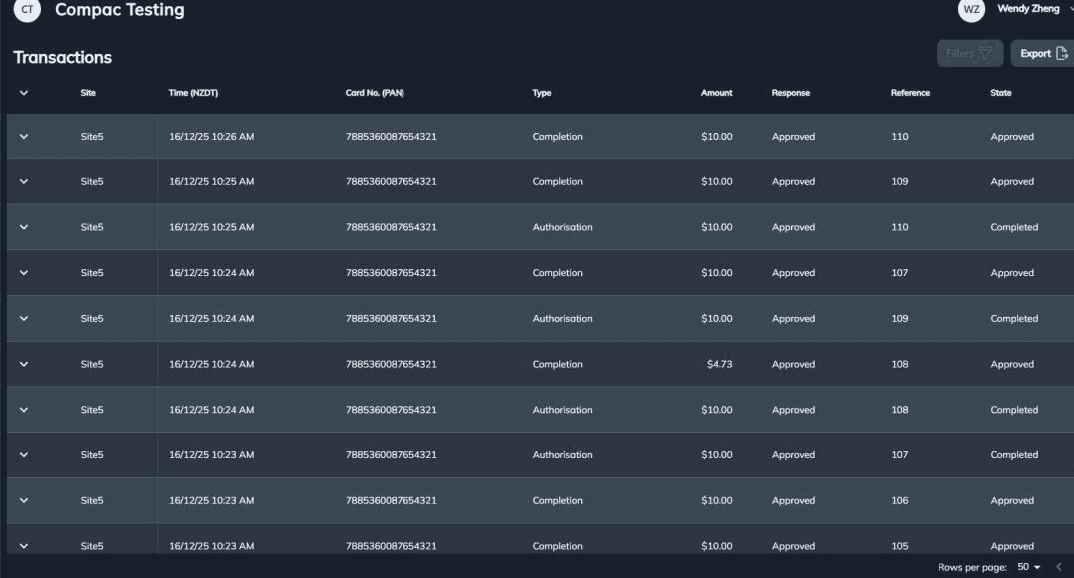
Task: Click Completed state in reference 107 row
Action: coord(1014,455)
